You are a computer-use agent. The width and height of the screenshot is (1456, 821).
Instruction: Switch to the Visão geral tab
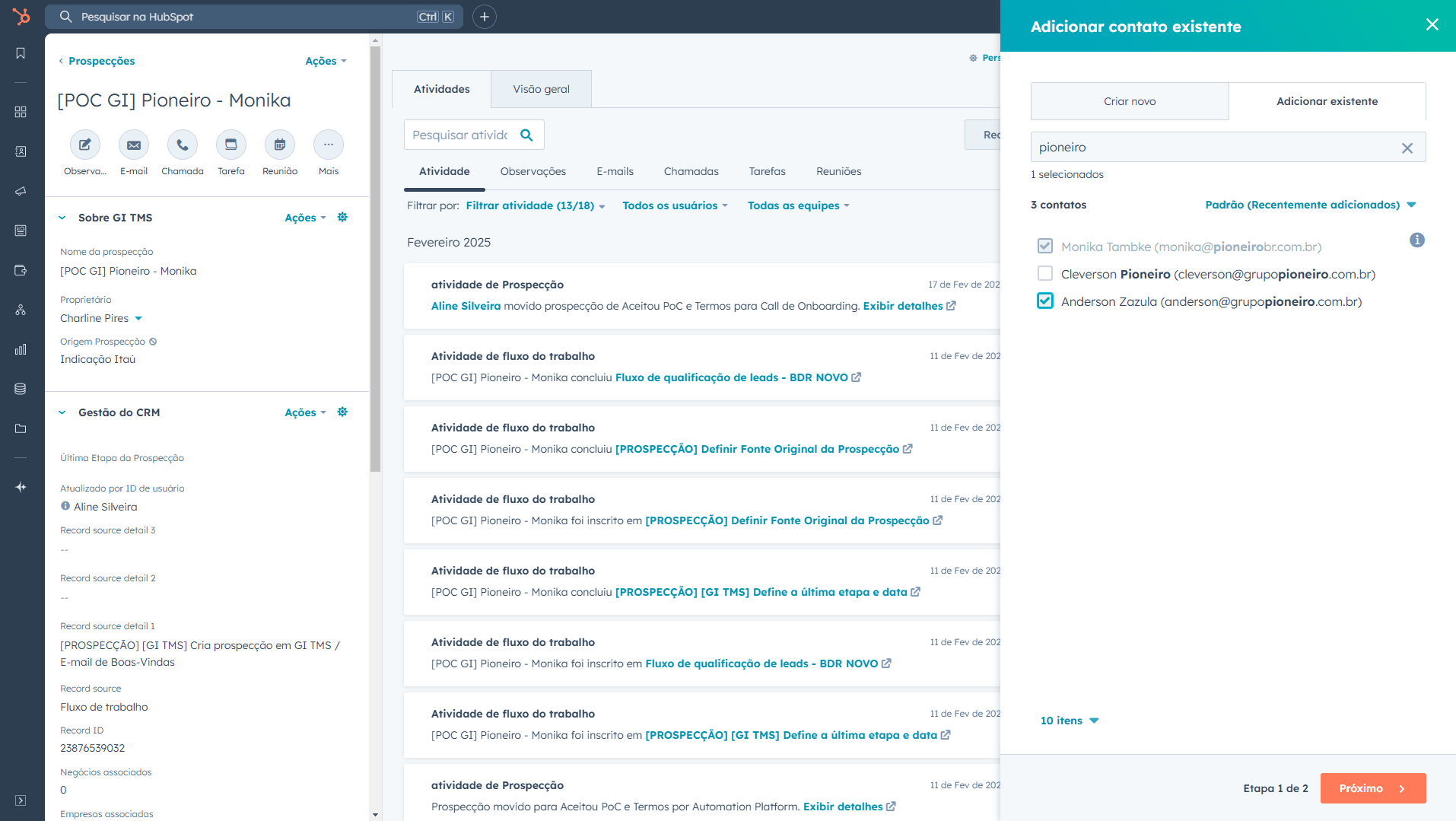[541, 89]
